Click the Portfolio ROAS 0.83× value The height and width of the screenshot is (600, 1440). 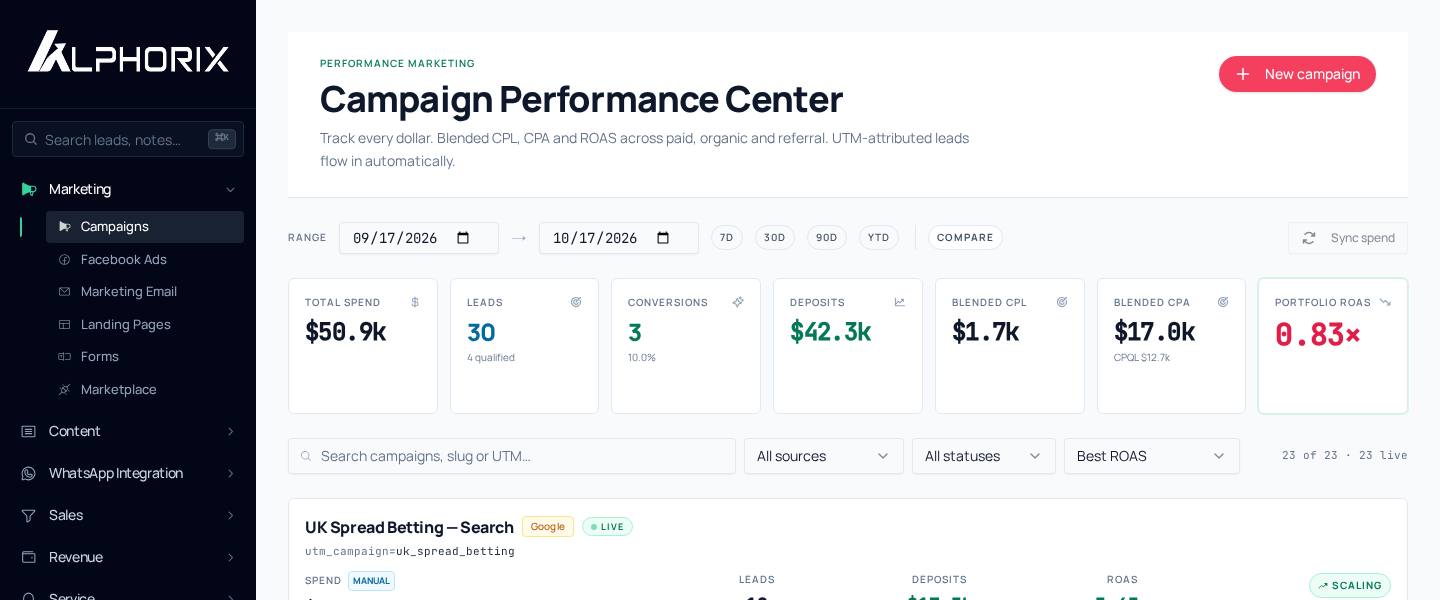click(1318, 335)
